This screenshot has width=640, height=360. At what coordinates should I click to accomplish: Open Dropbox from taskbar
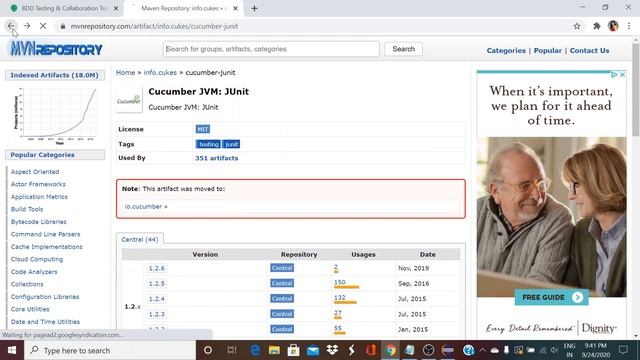tap(332, 350)
